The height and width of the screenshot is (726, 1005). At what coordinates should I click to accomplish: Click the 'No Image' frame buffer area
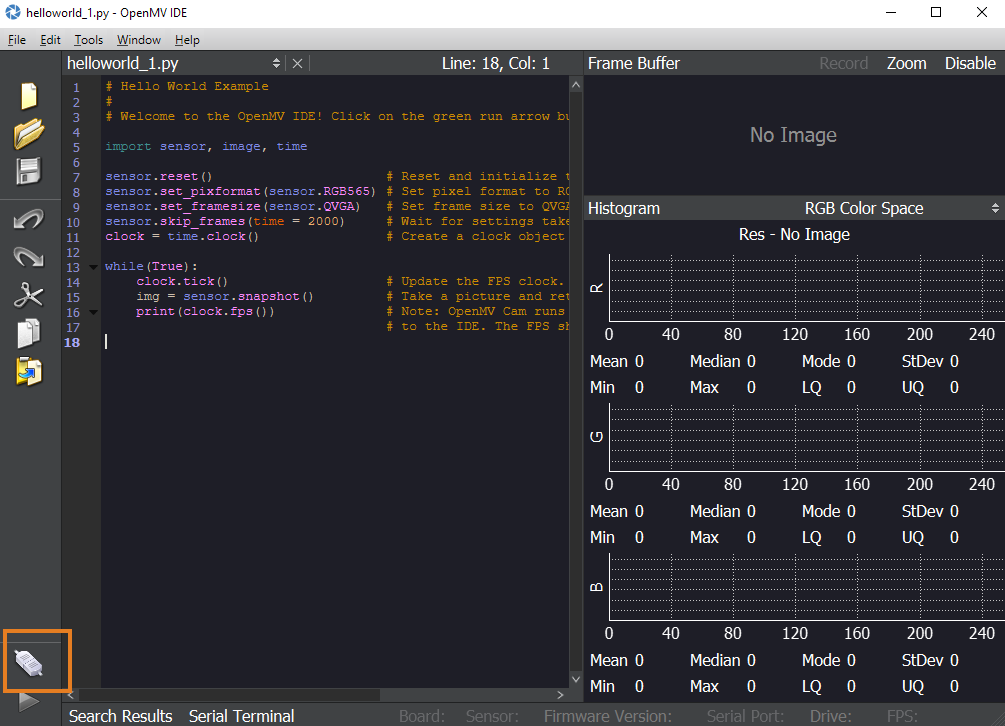click(x=793, y=135)
